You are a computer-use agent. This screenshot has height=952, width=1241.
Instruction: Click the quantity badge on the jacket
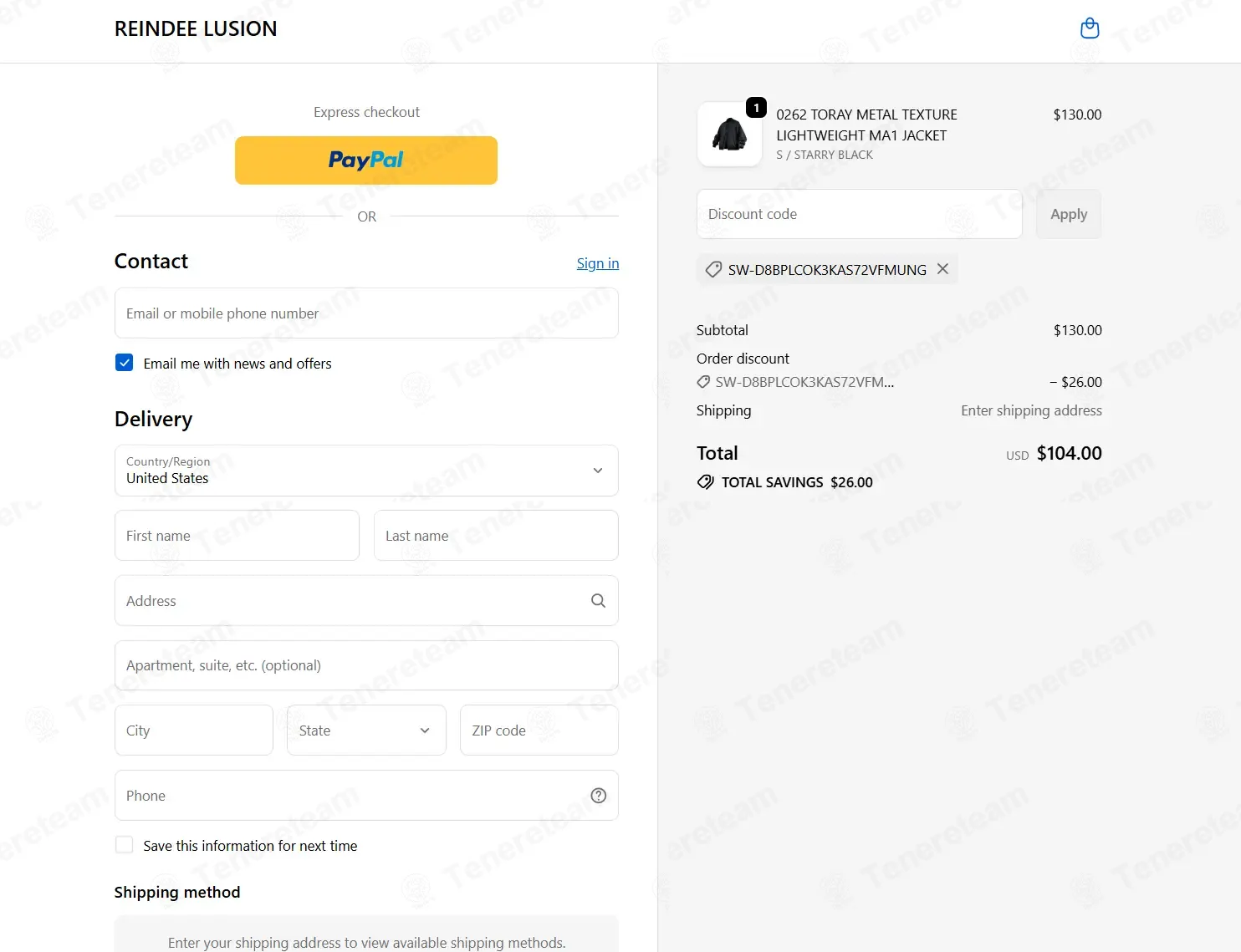tap(756, 108)
